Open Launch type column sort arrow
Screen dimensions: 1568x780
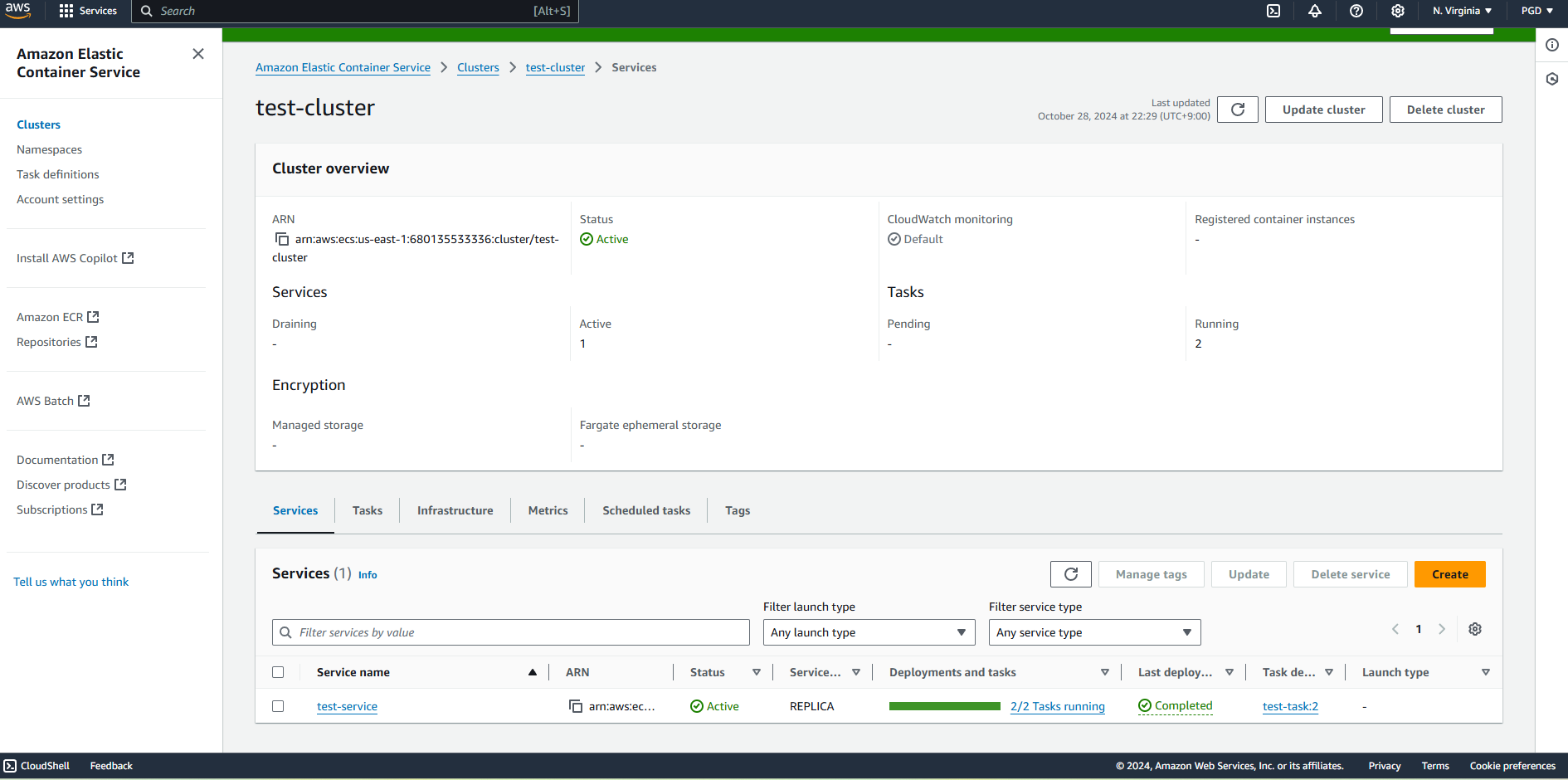1486,672
